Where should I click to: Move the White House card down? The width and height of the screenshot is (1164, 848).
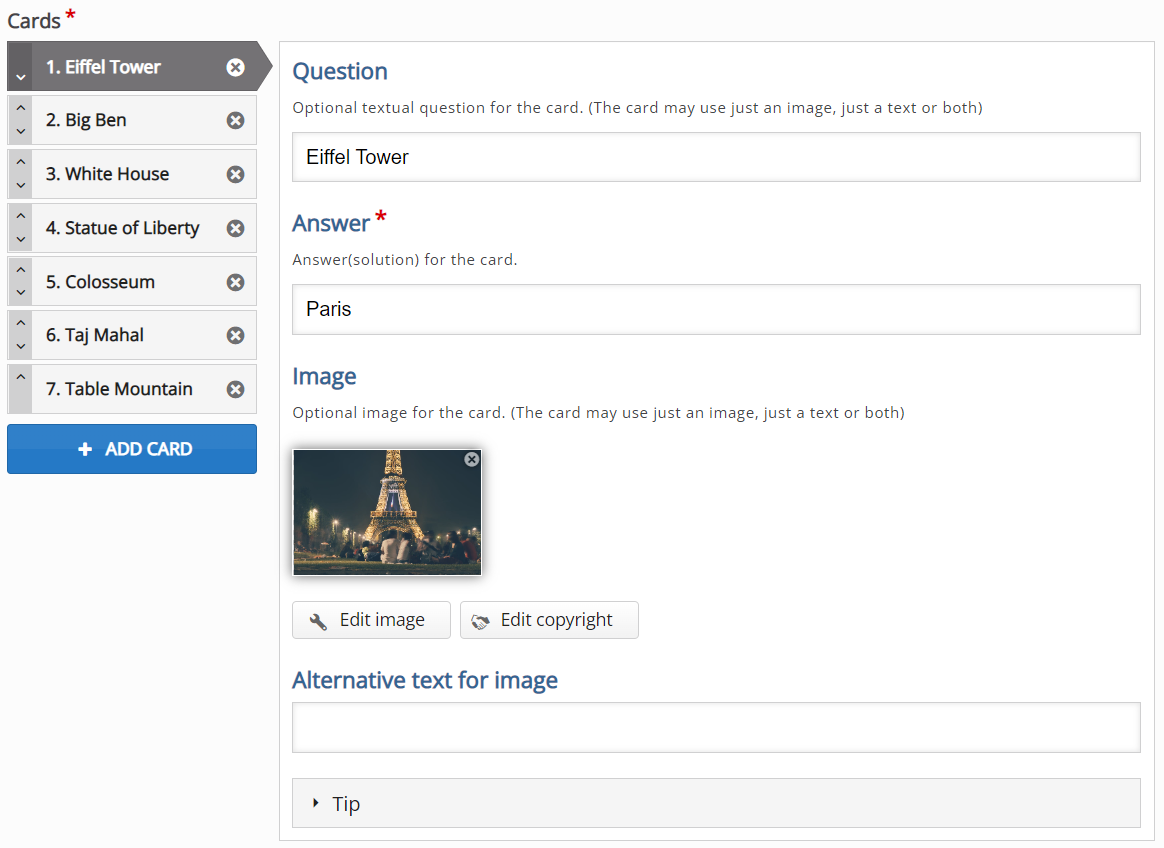point(21,185)
